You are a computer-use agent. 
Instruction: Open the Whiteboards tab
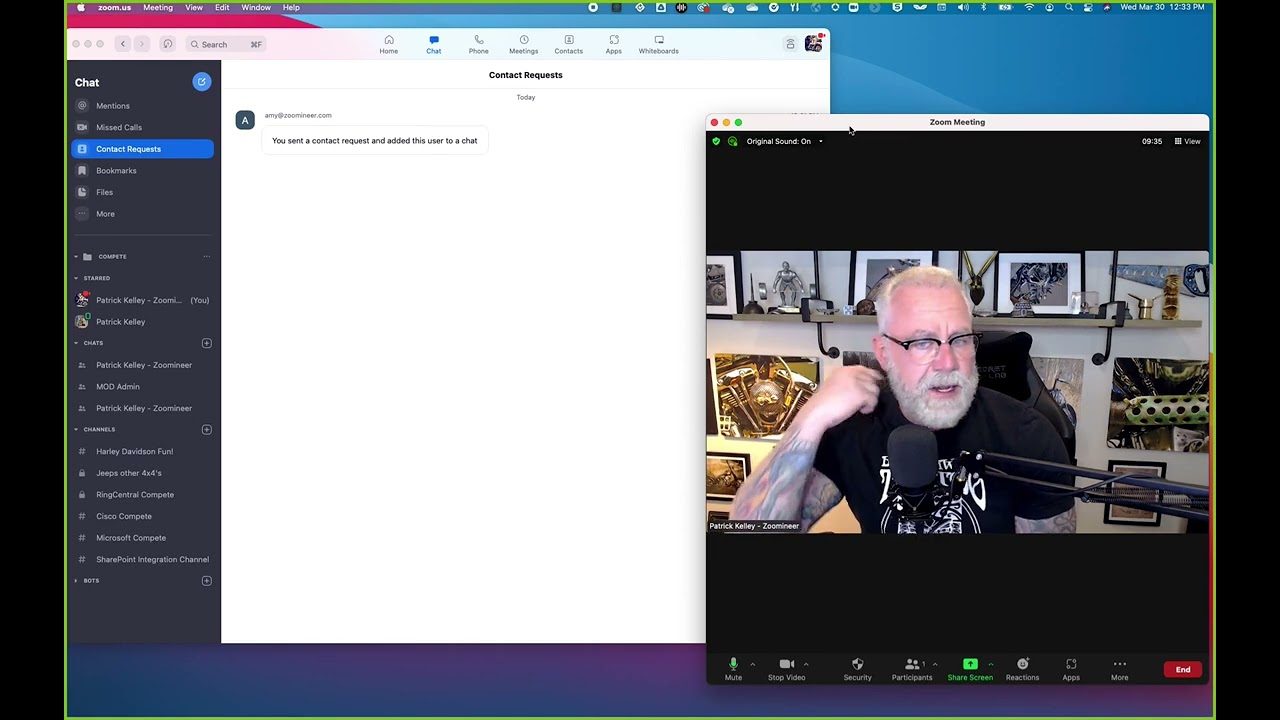(x=658, y=44)
